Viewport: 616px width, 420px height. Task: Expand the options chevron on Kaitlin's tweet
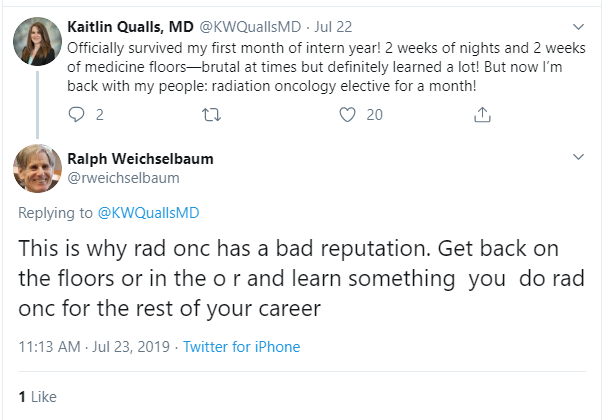579,26
